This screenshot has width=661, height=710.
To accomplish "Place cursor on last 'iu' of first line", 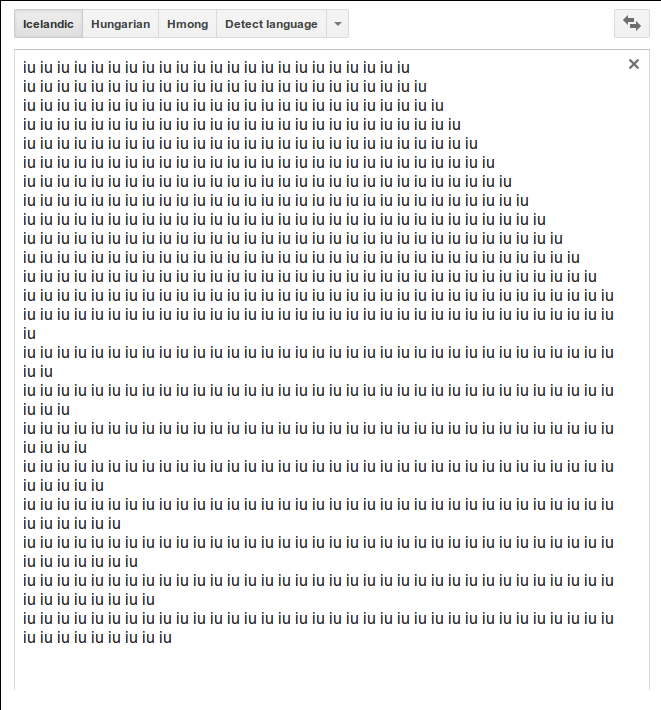I will click(403, 68).
